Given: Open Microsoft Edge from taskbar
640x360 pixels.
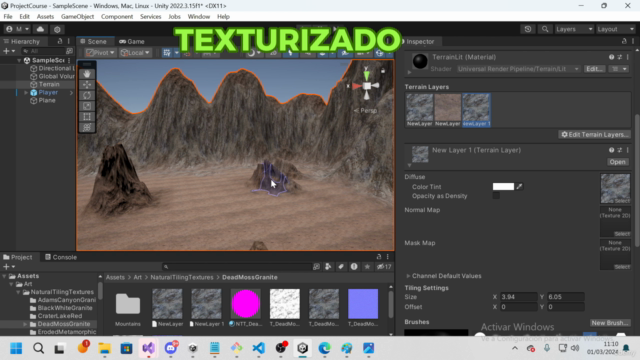Looking at the screenshot, I should (324, 348).
